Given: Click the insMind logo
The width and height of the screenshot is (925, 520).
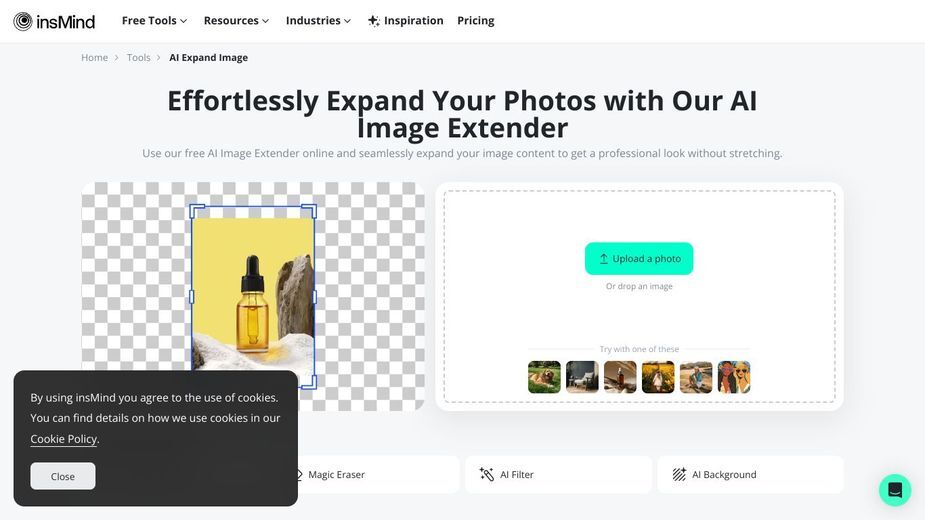Looking at the screenshot, I should pyautogui.click(x=54, y=21).
